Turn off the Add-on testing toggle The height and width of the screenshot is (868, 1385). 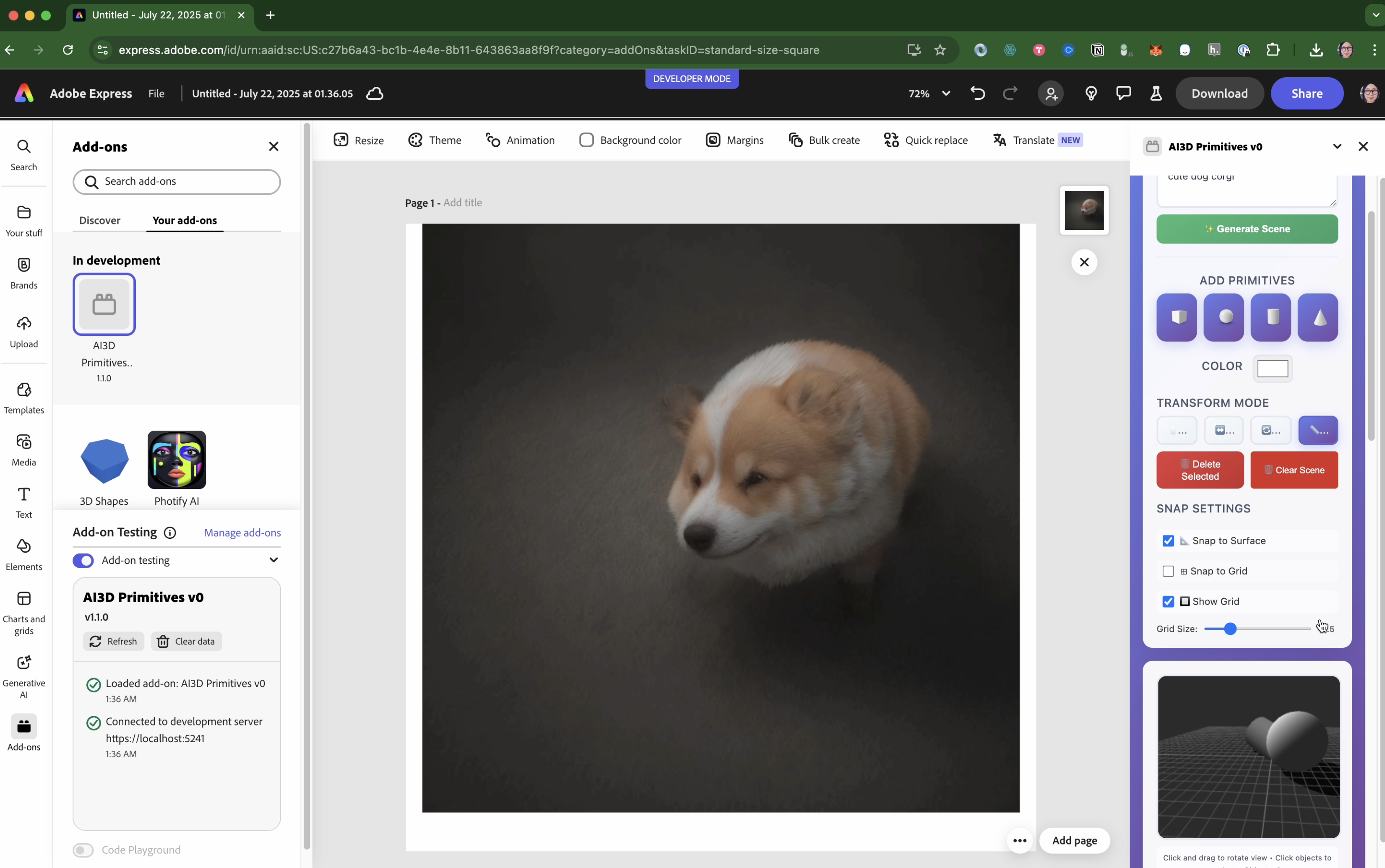point(83,560)
